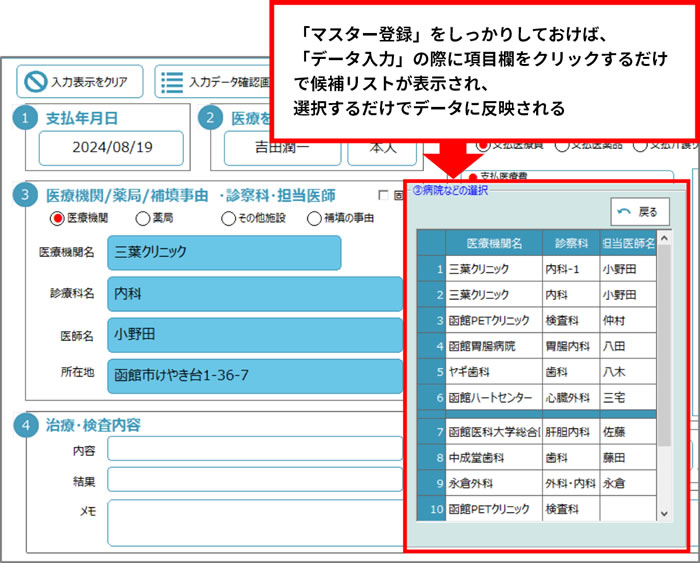Click the 外科･内科 cell
The width and height of the screenshot is (700, 563).
point(571,483)
